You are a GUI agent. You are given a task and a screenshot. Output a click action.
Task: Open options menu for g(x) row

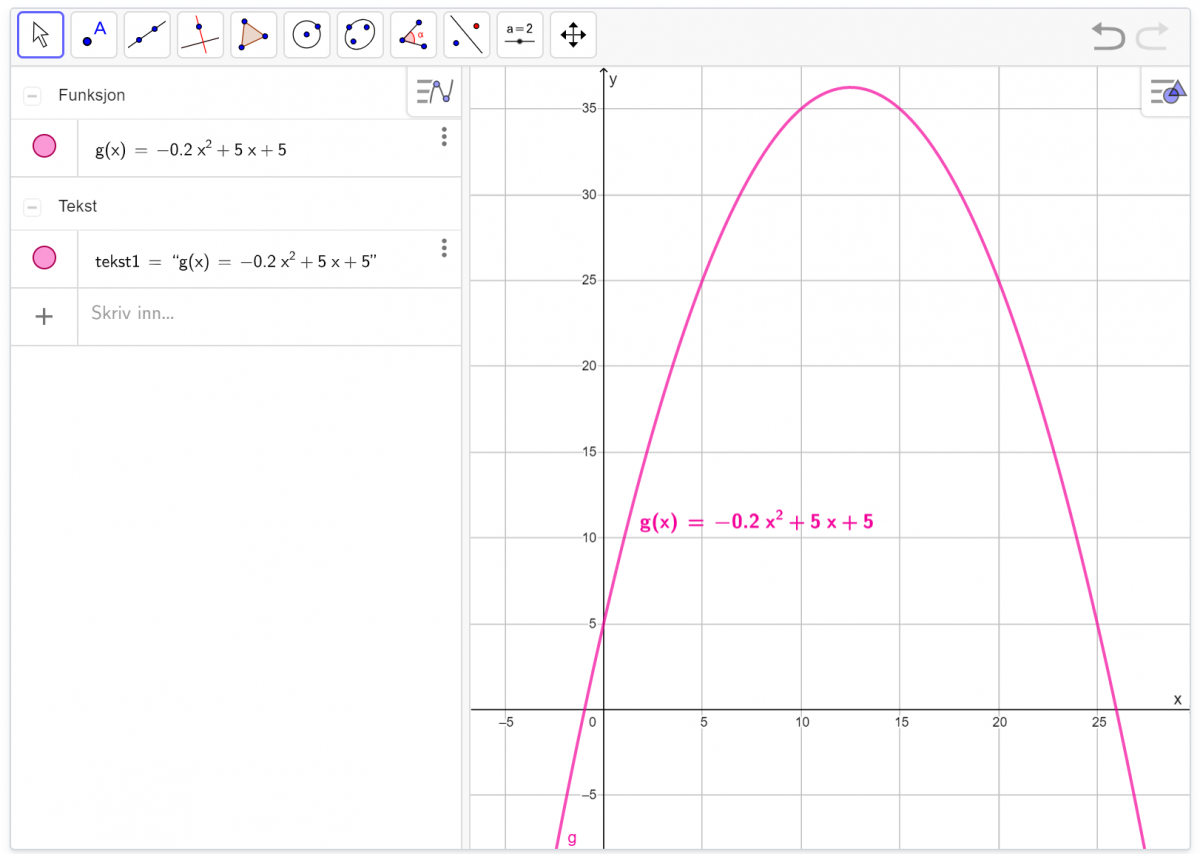tap(444, 137)
